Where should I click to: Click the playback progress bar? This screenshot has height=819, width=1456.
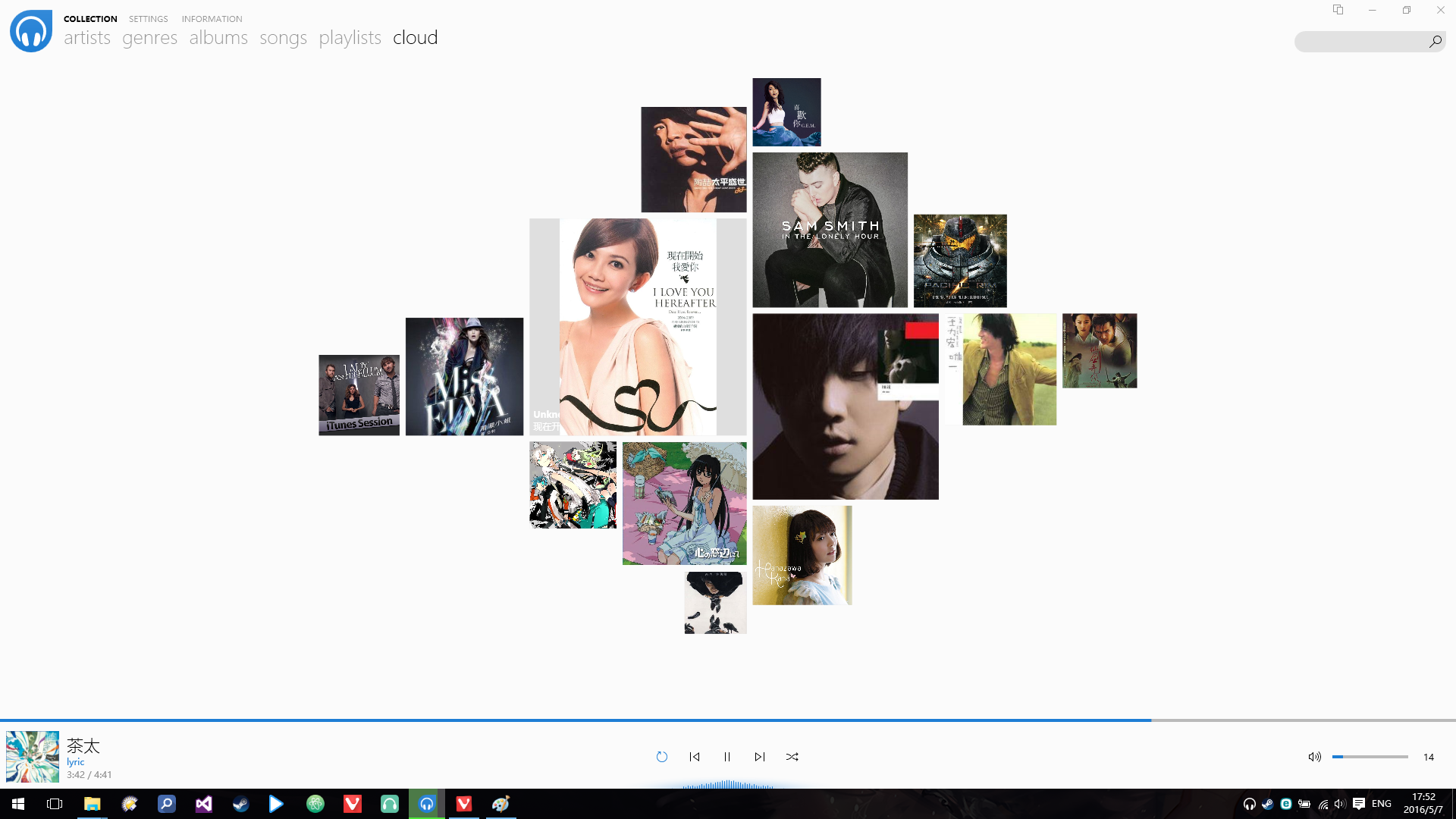click(x=728, y=720)
